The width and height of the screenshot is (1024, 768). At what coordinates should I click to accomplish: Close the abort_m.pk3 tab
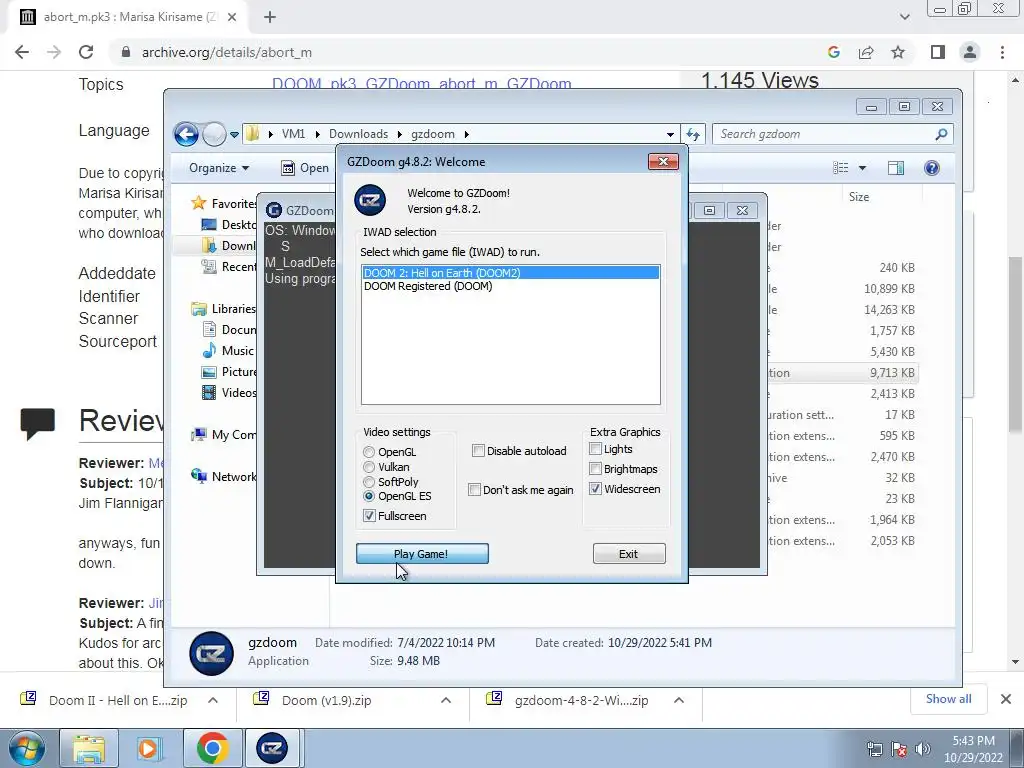pos(232,17)
